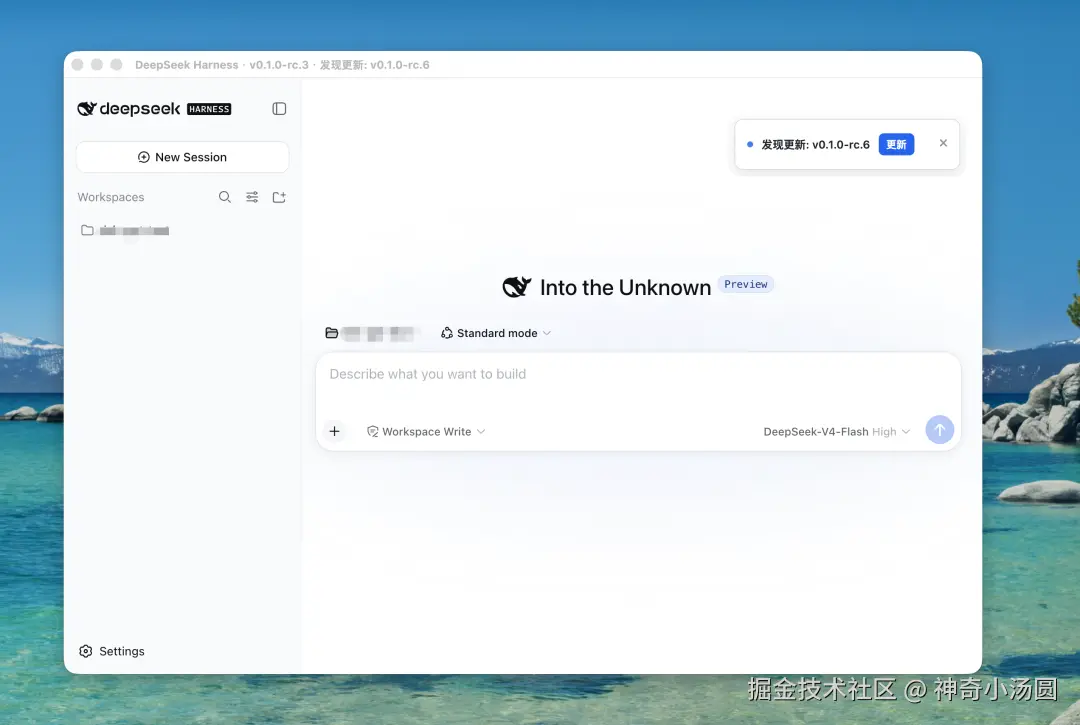Open the Workspace Write permission dropdown
This screenshot has width=1080, height=725.
click(x=426, y=432)
